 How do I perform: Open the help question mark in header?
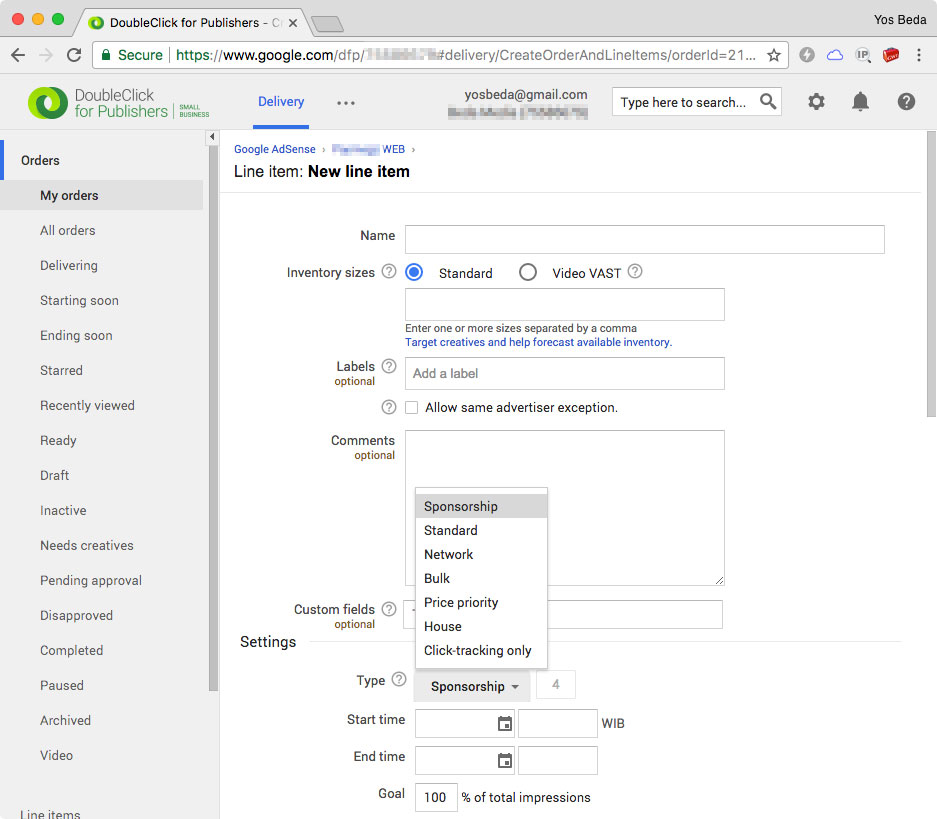906,102
